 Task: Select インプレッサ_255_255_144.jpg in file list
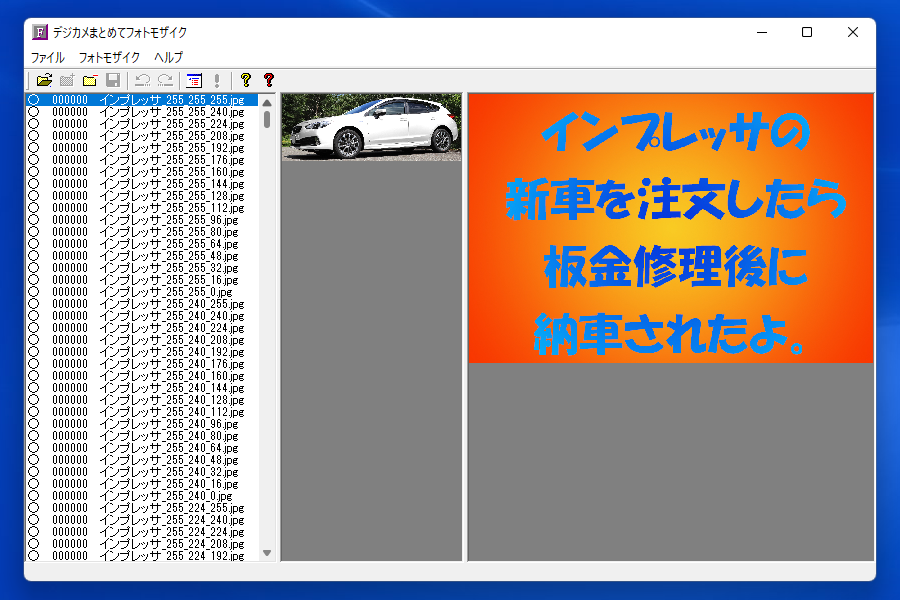pyautogui.click(x=142, y=184)
